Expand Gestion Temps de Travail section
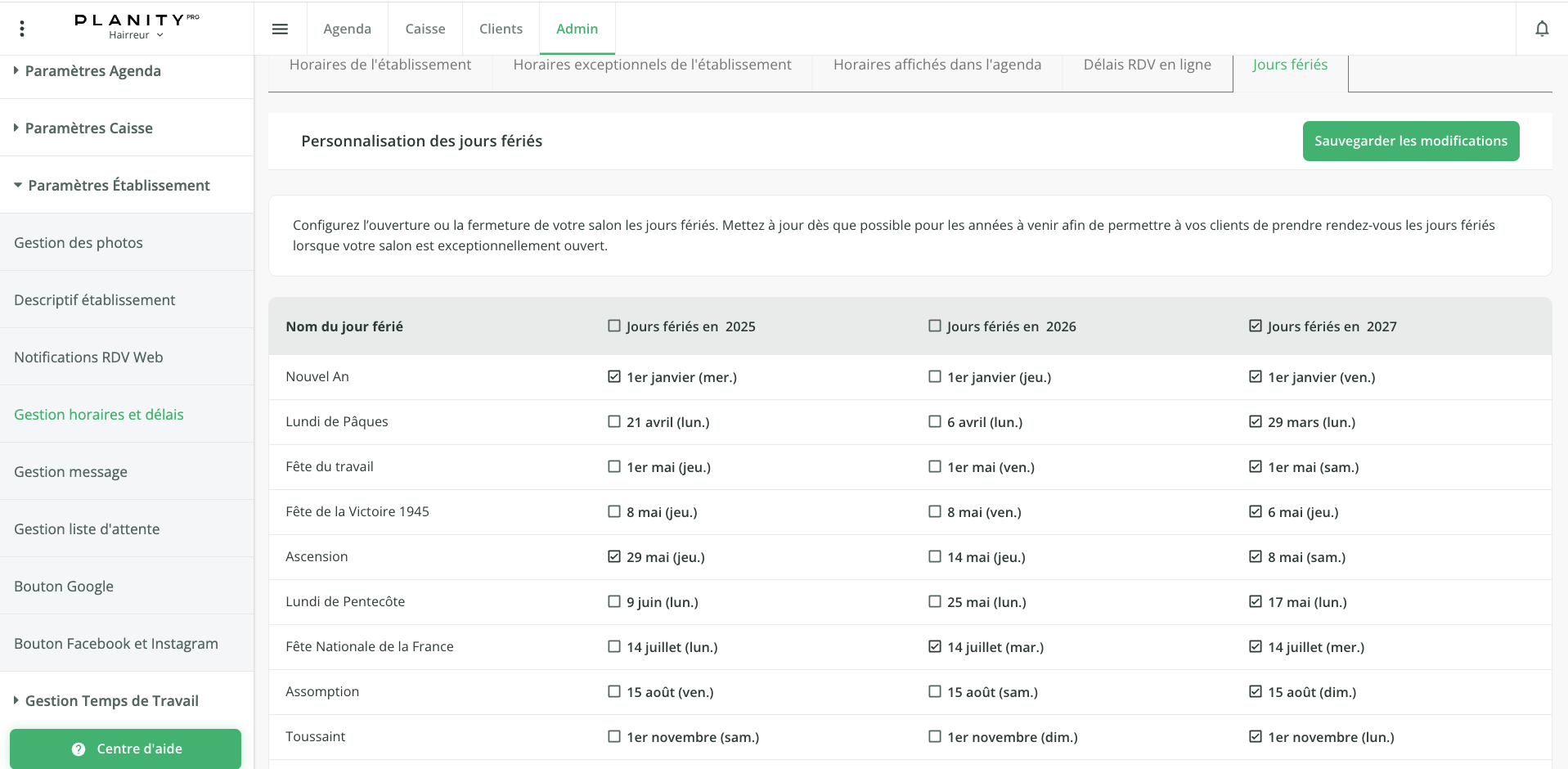The width and height of the screenshot is (1568, 769). click(x=111, y=701)
